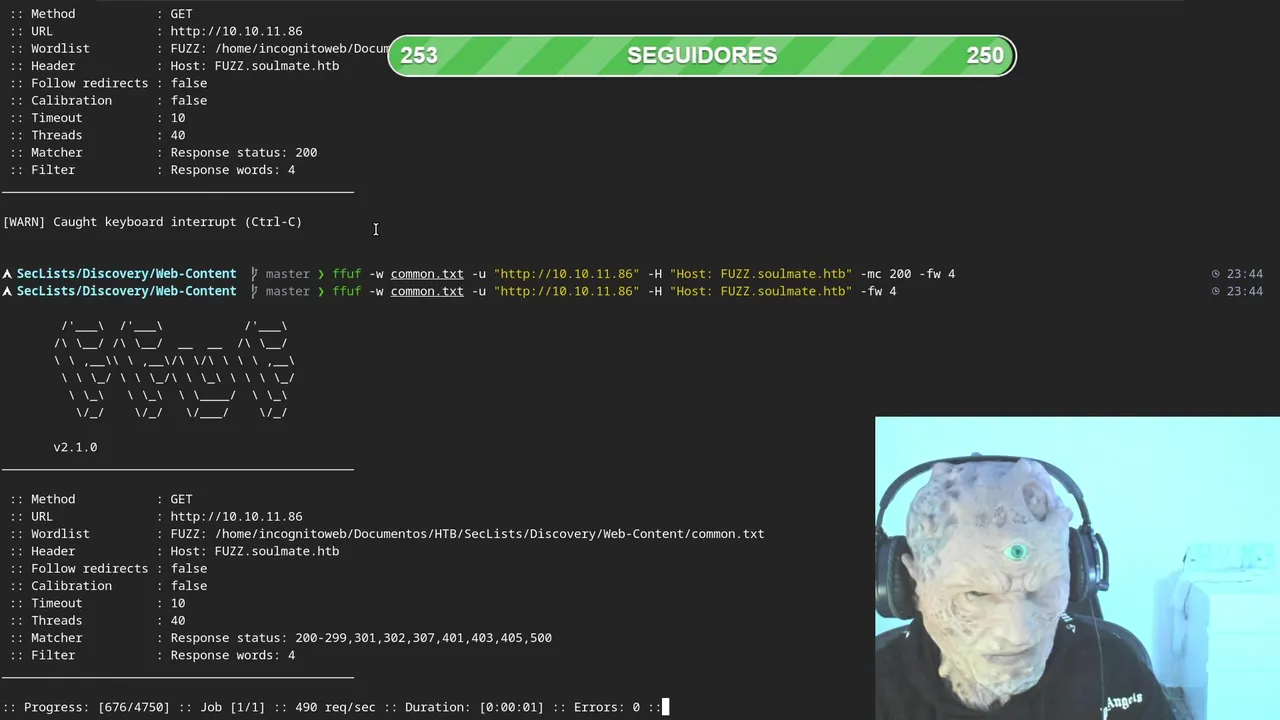
Task: Click the '490 req/sec' status entry
Action: coord(335,707)
